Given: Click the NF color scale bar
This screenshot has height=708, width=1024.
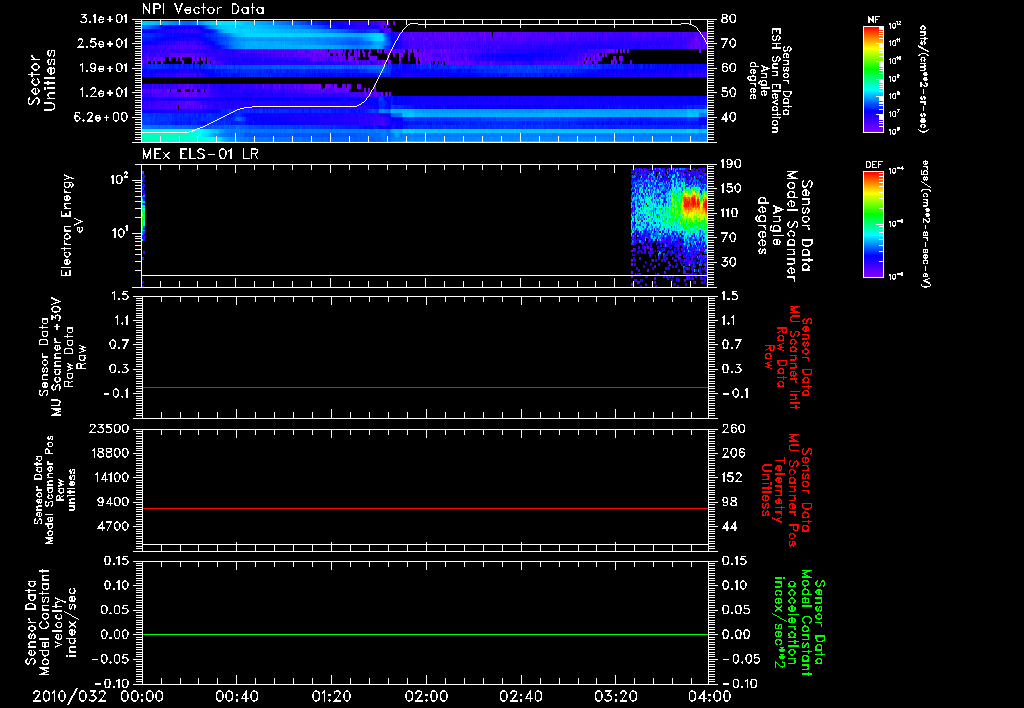Looking at the screenshot, I should click(874, 78).
